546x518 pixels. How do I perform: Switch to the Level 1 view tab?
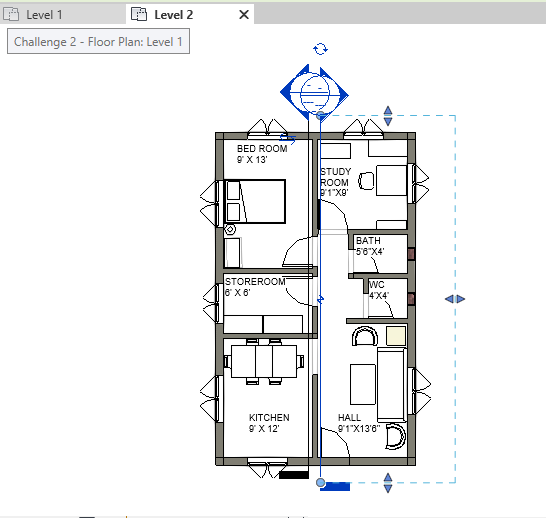[63, 15]
